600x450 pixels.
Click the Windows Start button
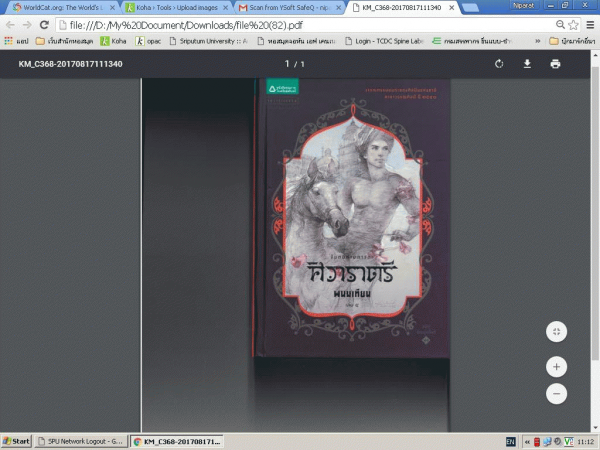[16, 440]
